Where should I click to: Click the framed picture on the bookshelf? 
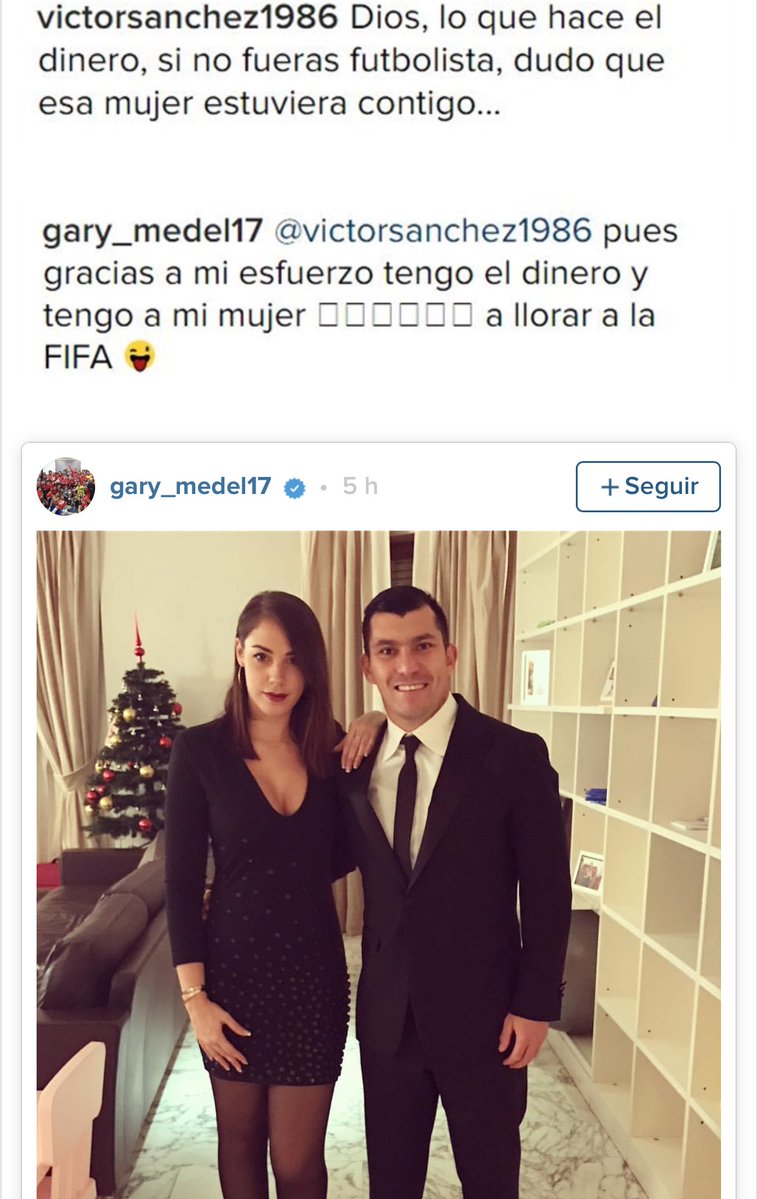click(x=535, y=677)
